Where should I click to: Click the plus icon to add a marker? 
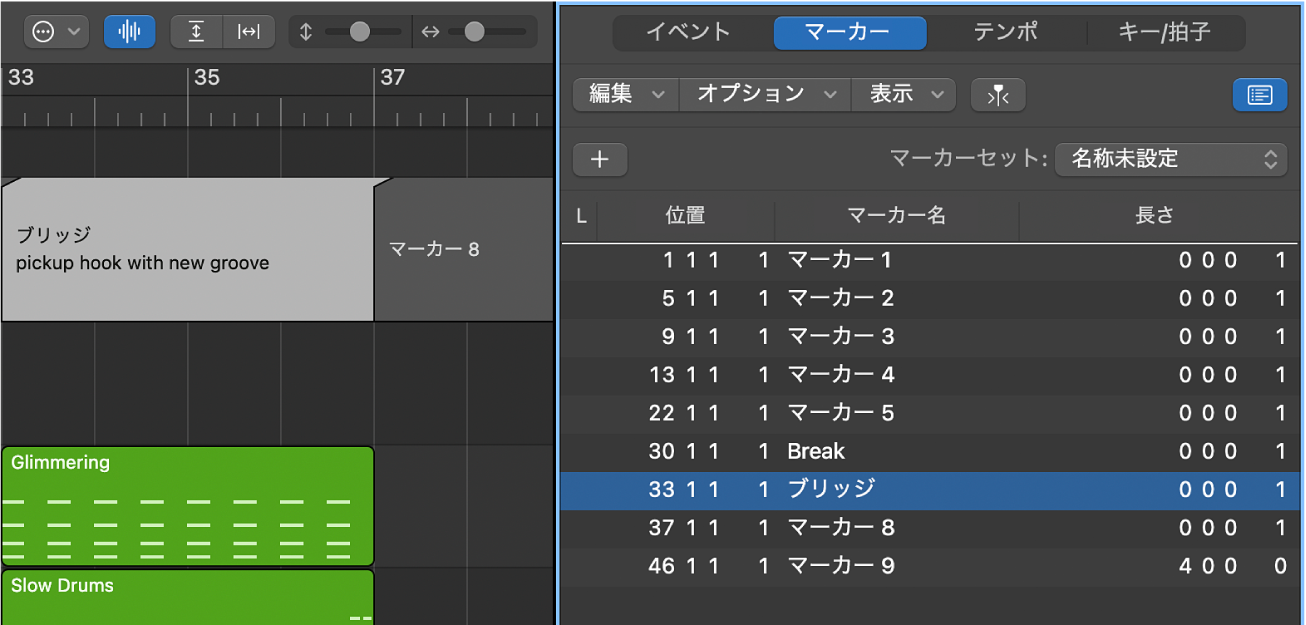pos(599,159)
